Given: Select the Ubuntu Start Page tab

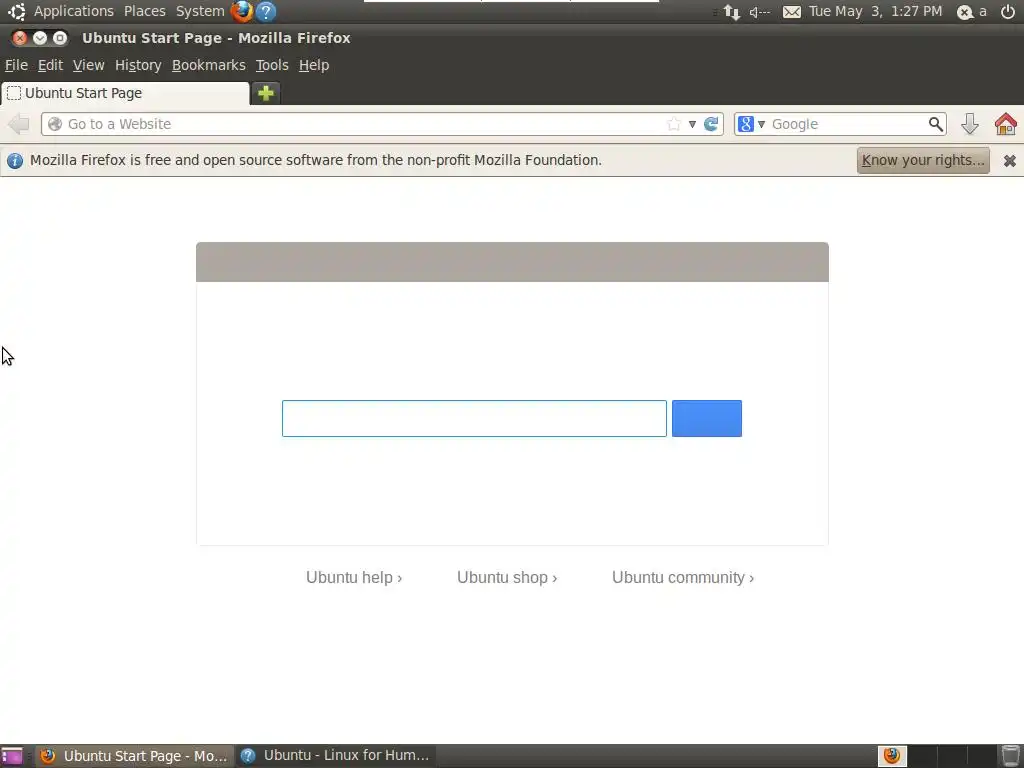Looking at the screenshot, I should (125, 93).
